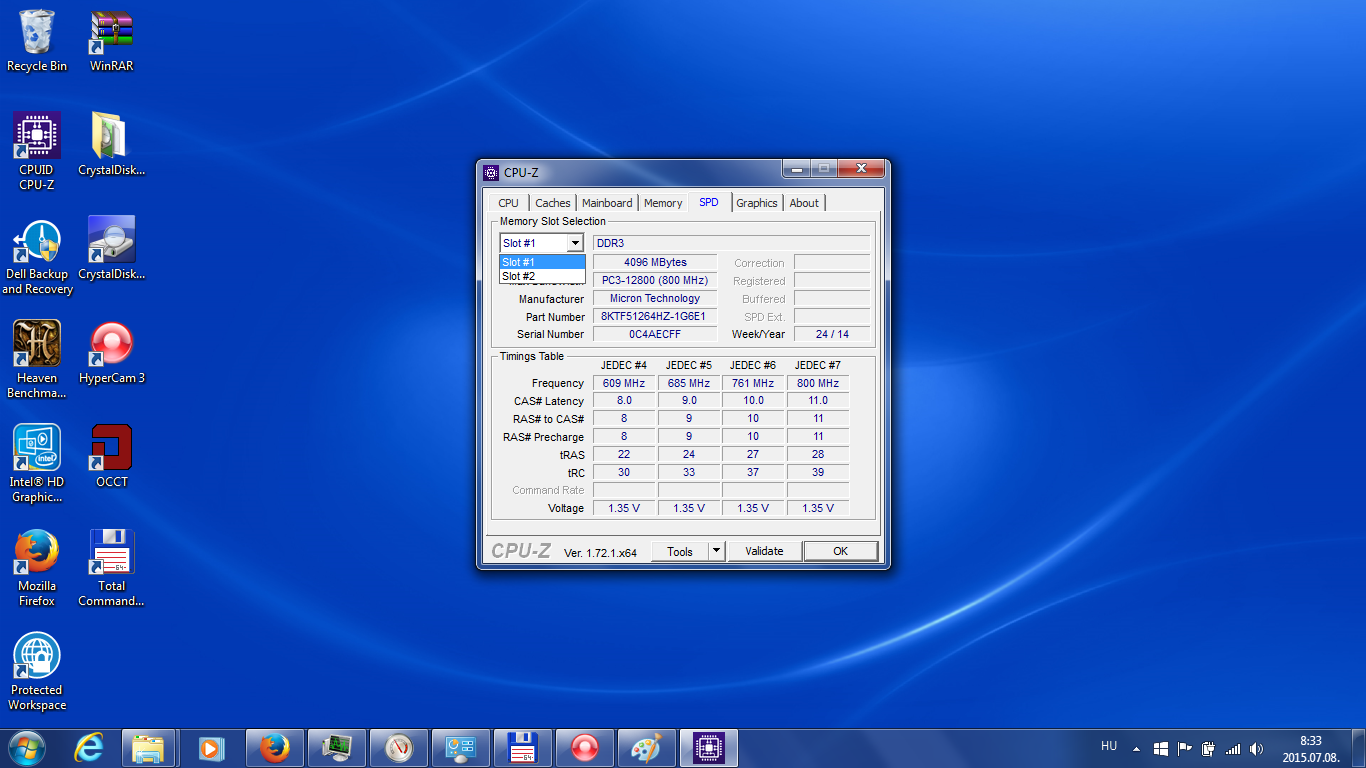Expand the Tools button dropdown arrow

click(716, 551)
